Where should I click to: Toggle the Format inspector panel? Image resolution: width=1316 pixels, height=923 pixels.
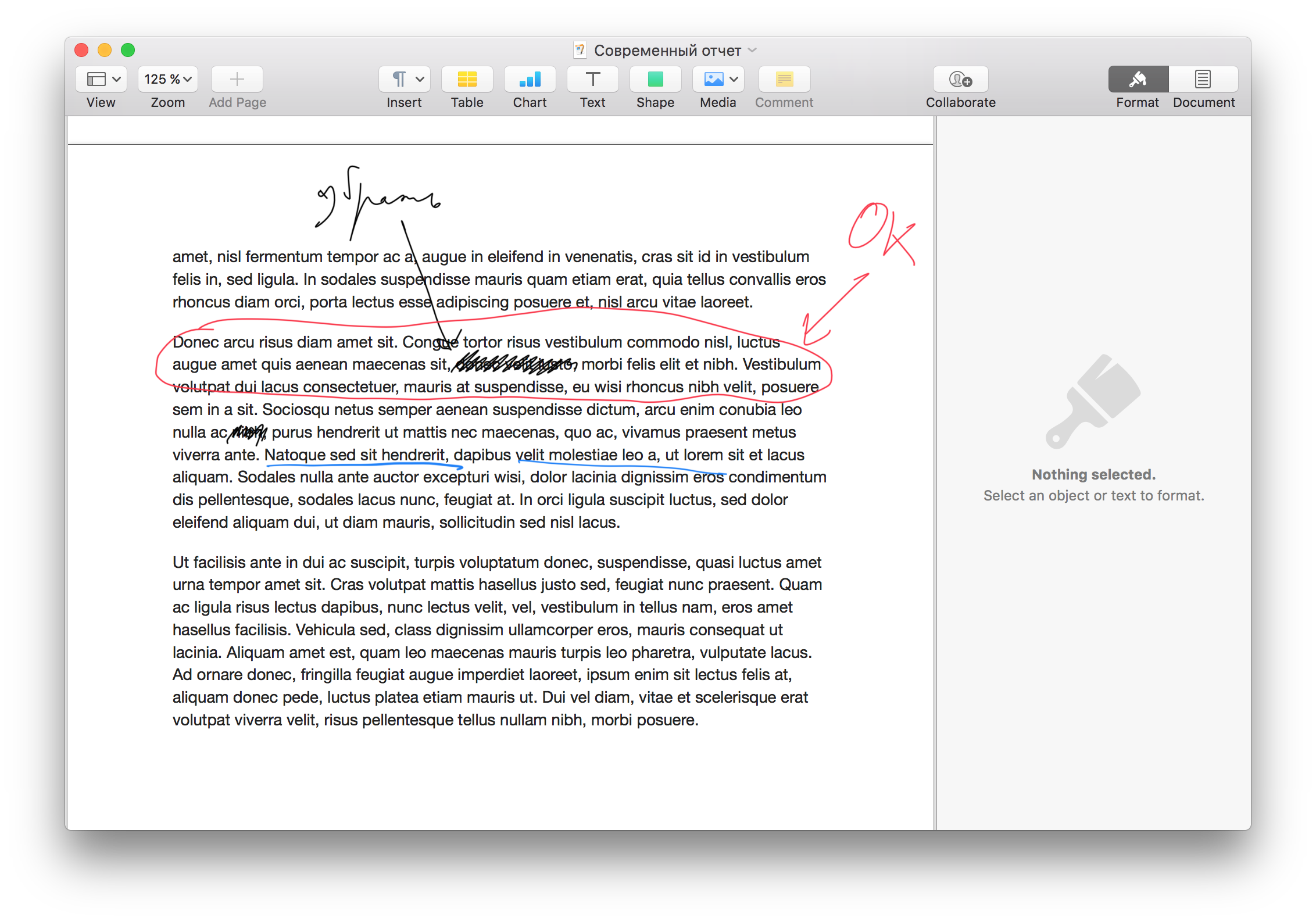(x=1138, y=79)
